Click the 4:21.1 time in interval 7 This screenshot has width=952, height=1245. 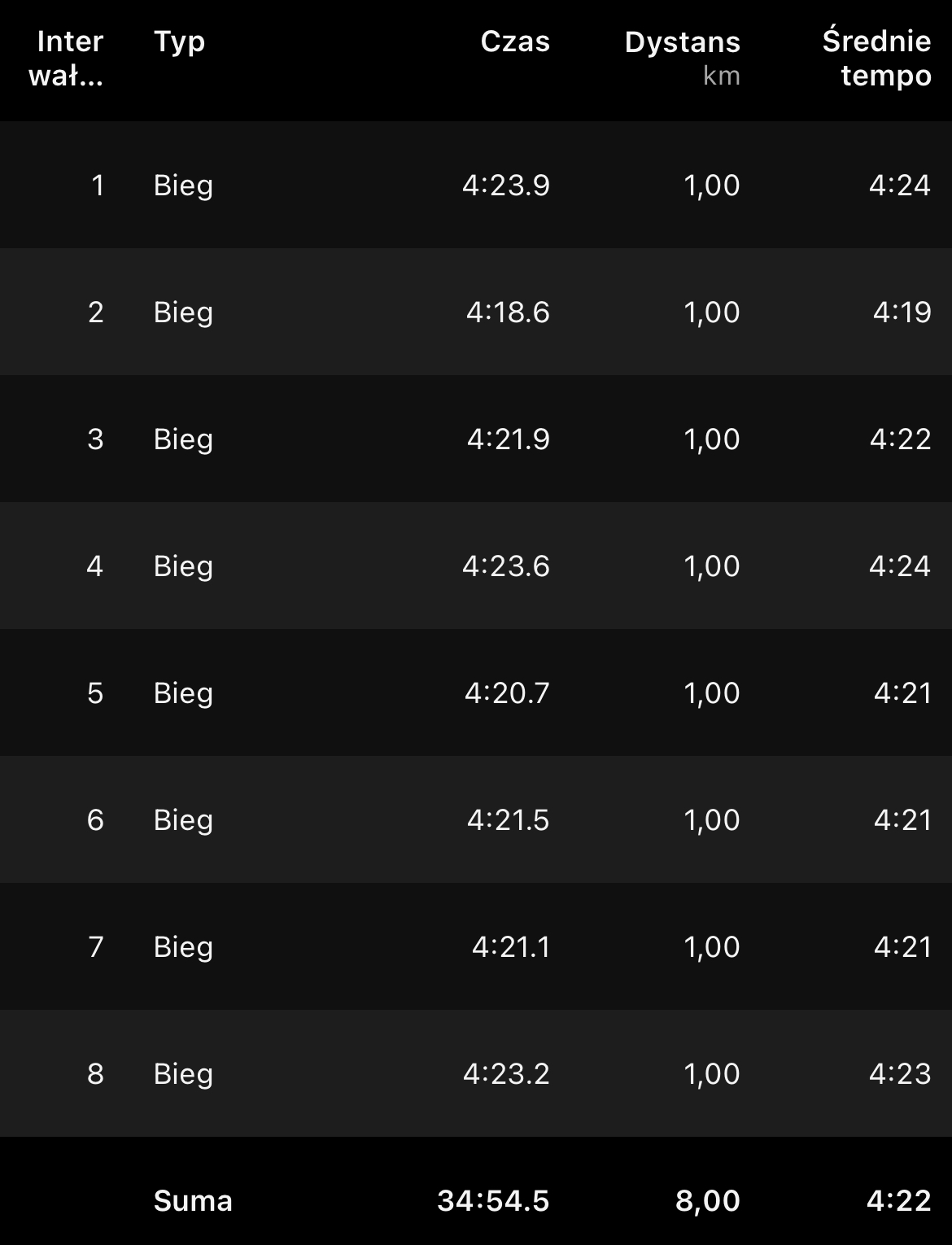click(511, 947)
